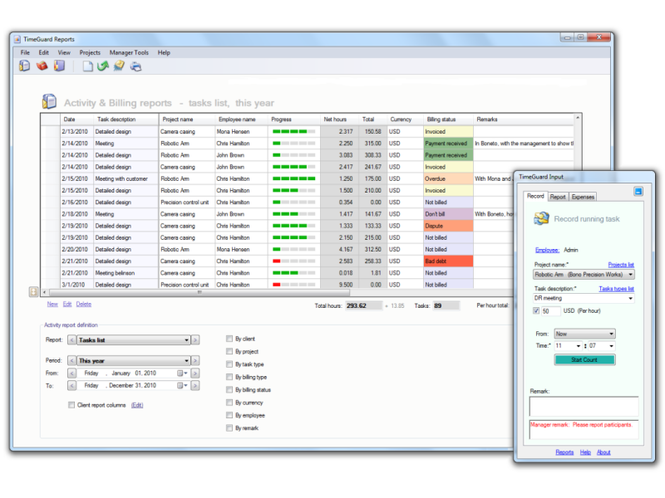Open the Edit menu
Image resolution: width=665 pixels, height=498 pixels.
click(44, 53)
